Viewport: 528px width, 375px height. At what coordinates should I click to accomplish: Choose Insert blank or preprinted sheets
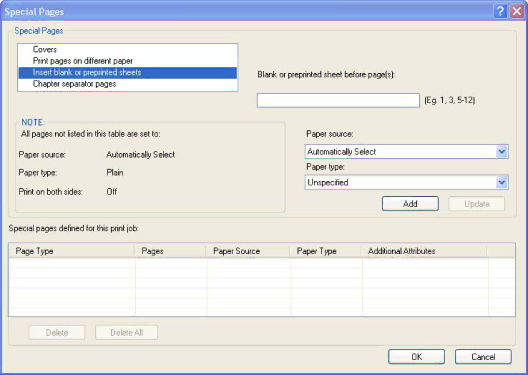pyautogui.click(x=128, y=73)
